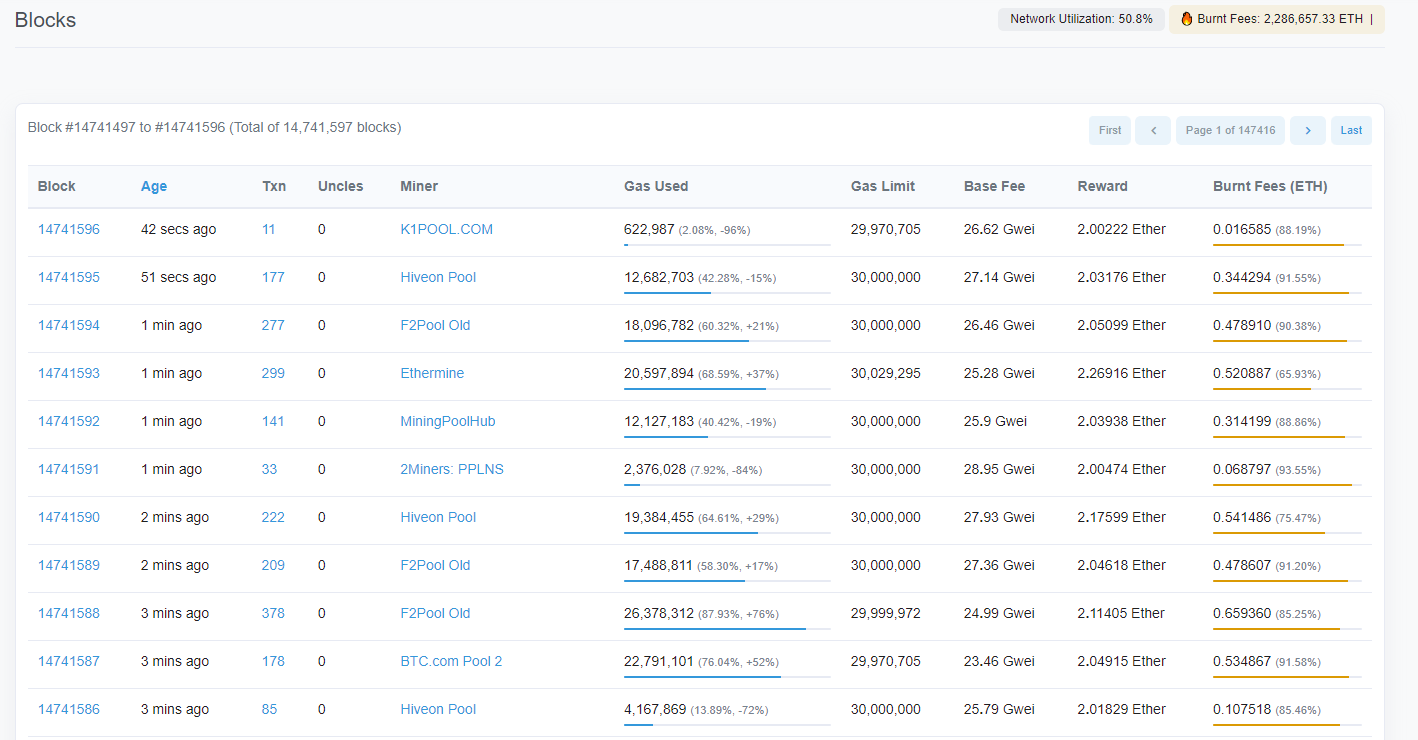Open F2Pool Old miner page
1418x740 pixels.
(x=435, y=325)
